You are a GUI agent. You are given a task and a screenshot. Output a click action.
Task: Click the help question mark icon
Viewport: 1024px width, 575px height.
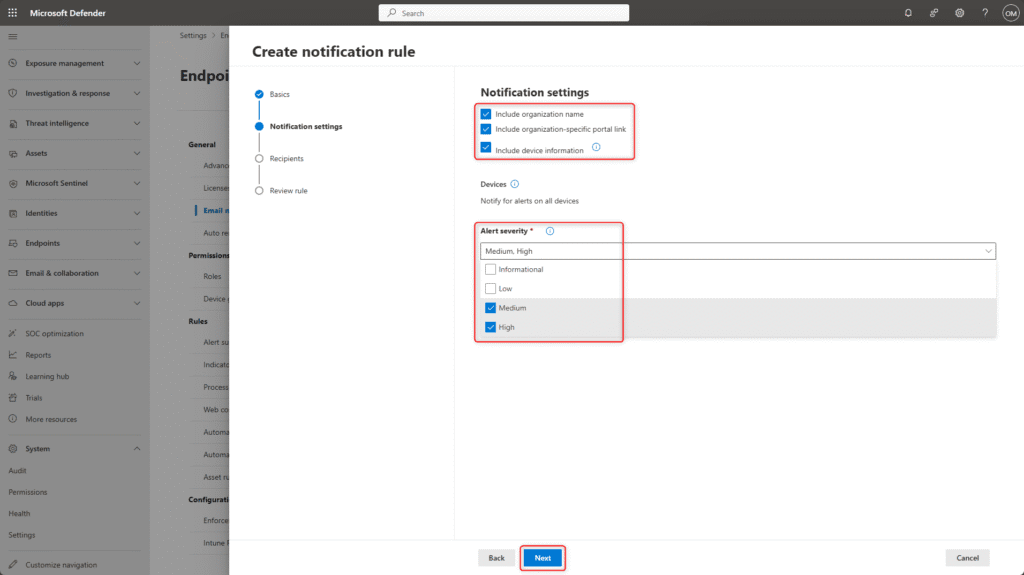985,13
